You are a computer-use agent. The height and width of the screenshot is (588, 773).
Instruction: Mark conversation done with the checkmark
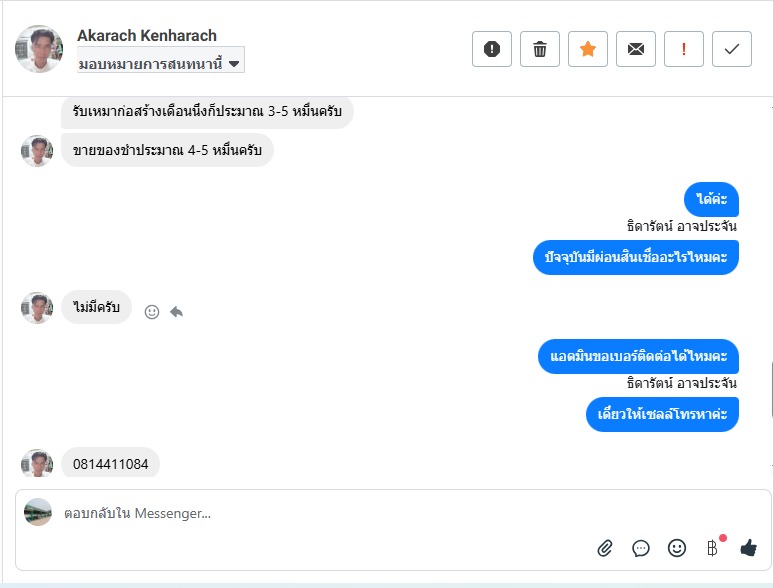pos(732,49)
